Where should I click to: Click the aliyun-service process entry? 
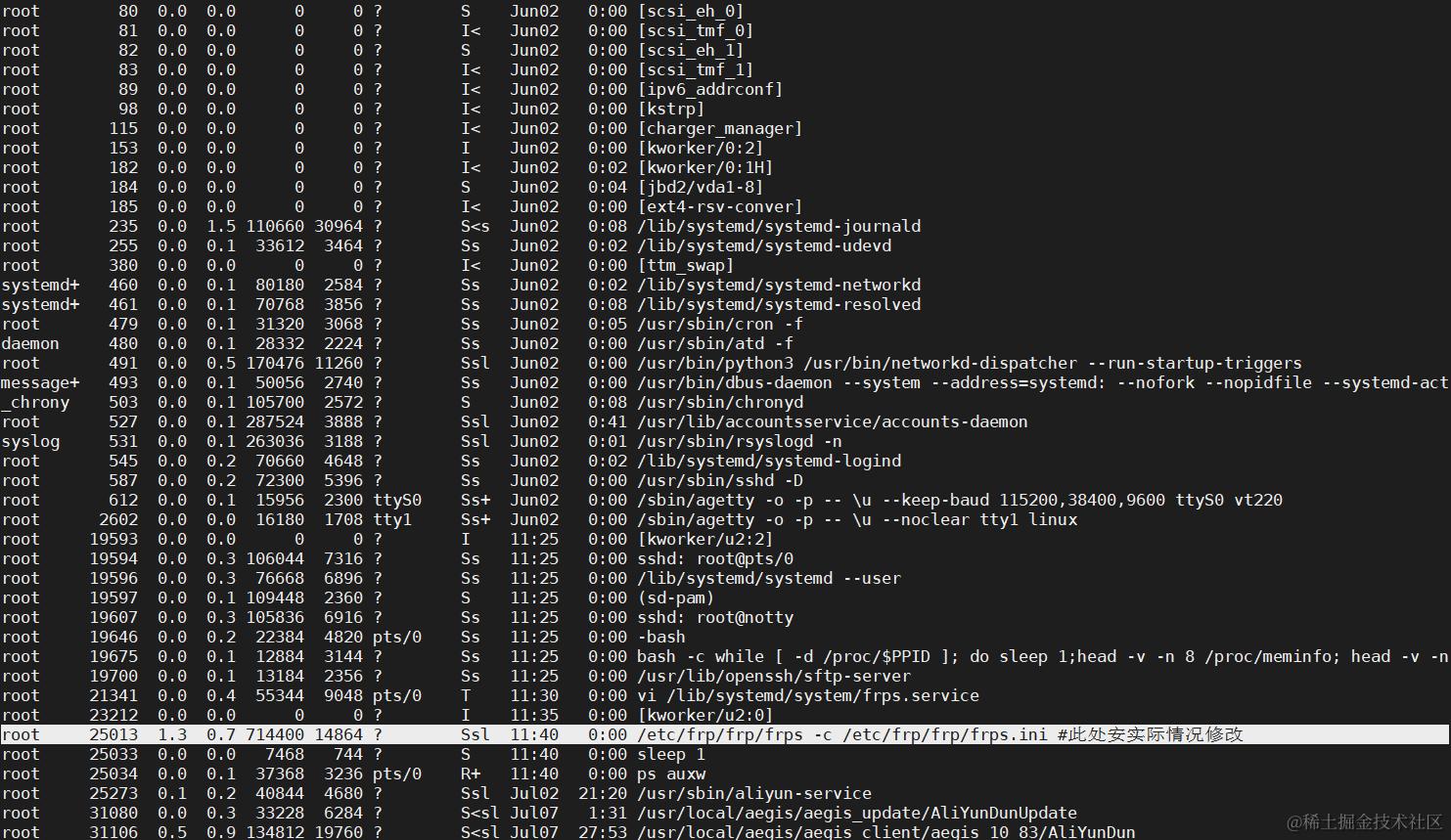click(x=754, y=793)
